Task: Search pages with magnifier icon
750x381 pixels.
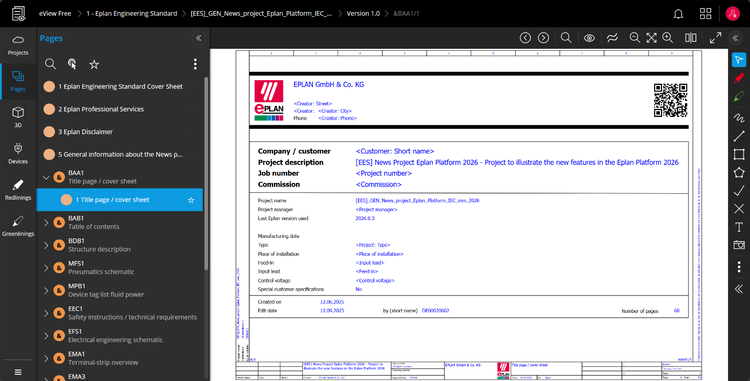Action: [x=50, y=64]
